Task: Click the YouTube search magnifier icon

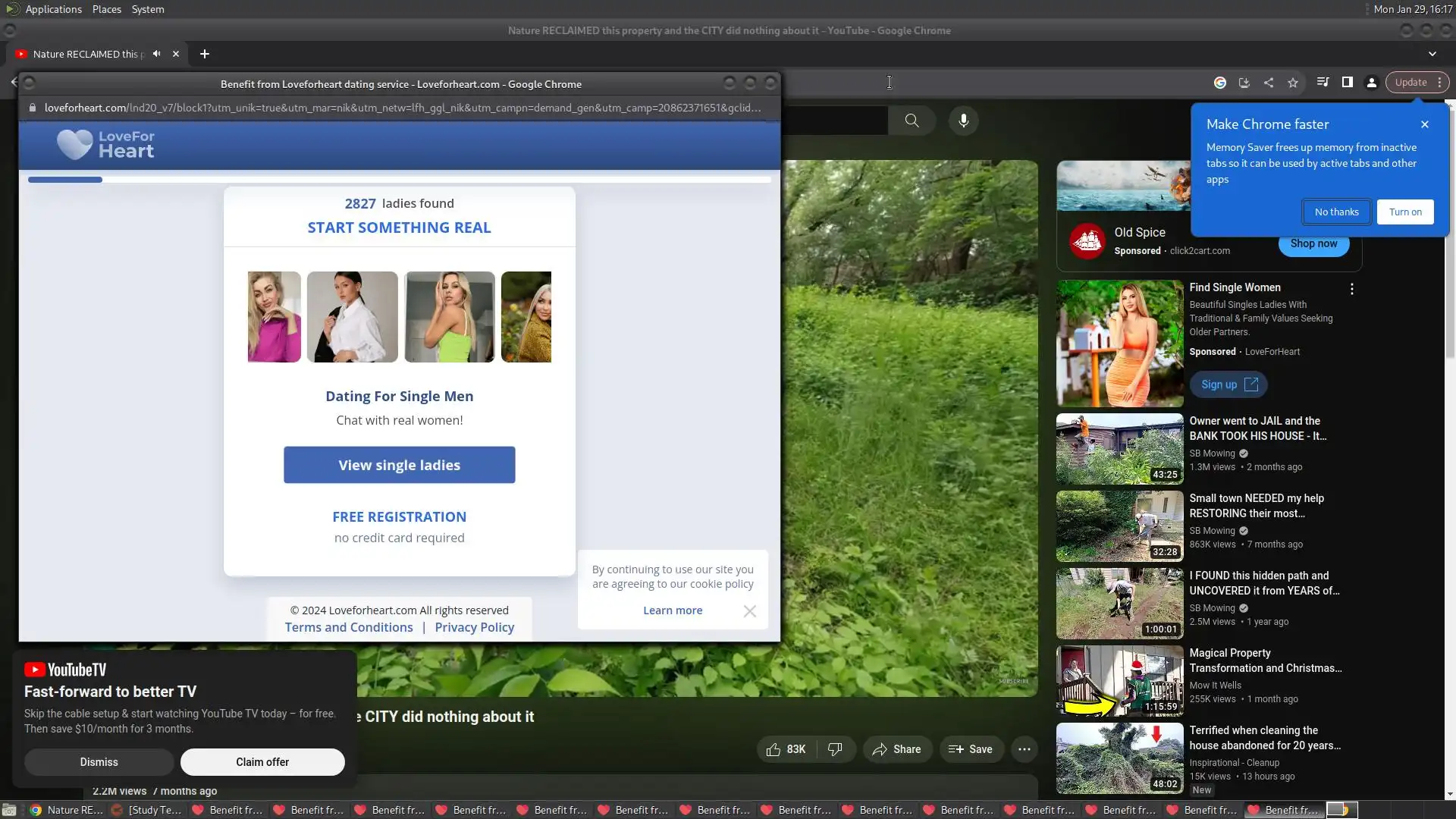Action: 912,121
